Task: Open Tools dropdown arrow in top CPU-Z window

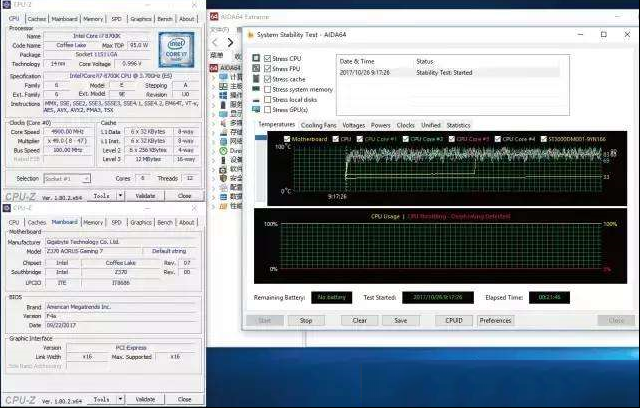Action: point(120,196)
